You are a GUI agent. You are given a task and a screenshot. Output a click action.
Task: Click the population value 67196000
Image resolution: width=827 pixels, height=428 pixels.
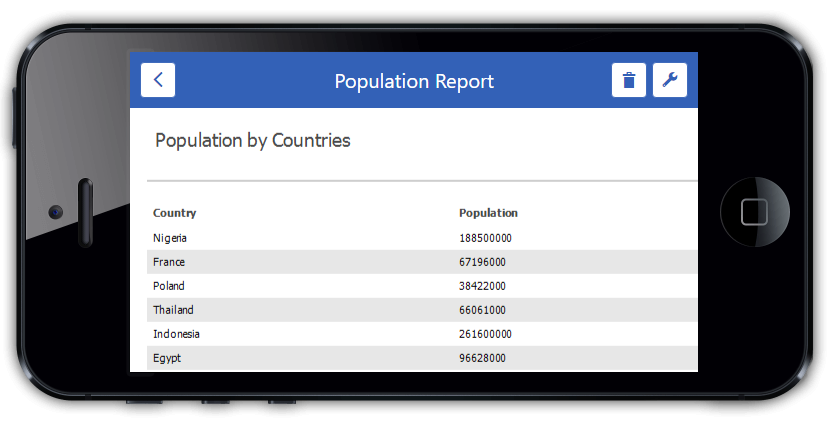(x=482, y=262)
